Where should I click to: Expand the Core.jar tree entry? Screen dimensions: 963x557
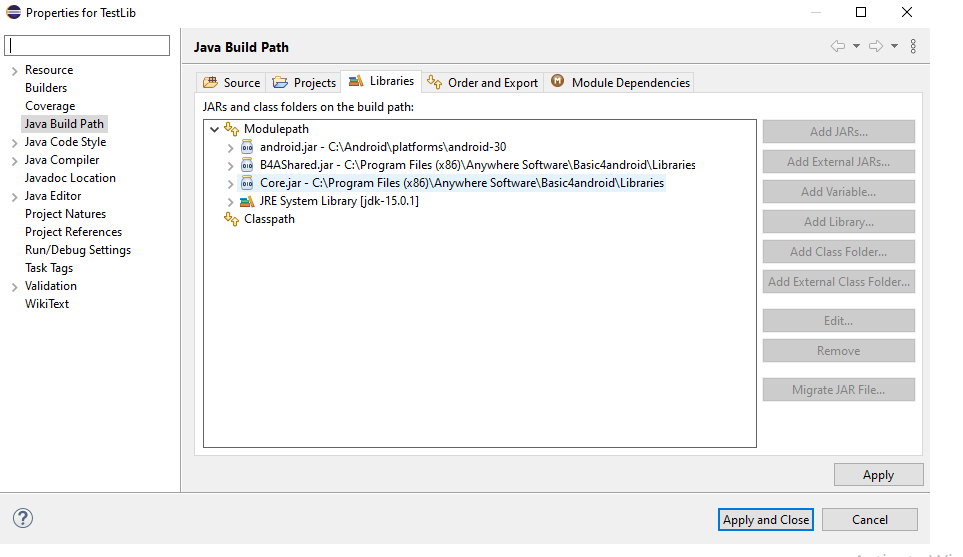coord(231,183)
